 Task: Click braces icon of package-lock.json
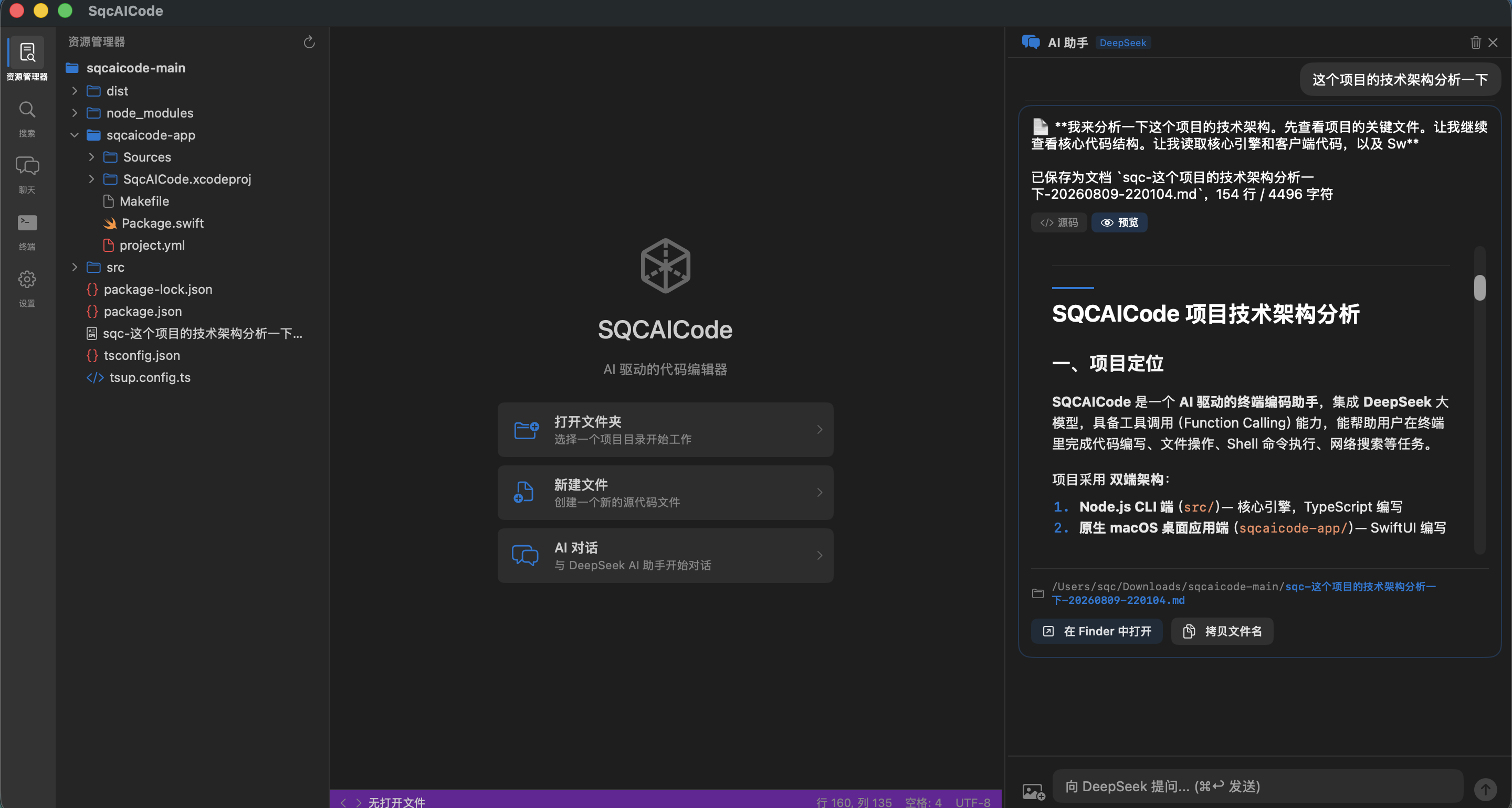click(92, 289)
